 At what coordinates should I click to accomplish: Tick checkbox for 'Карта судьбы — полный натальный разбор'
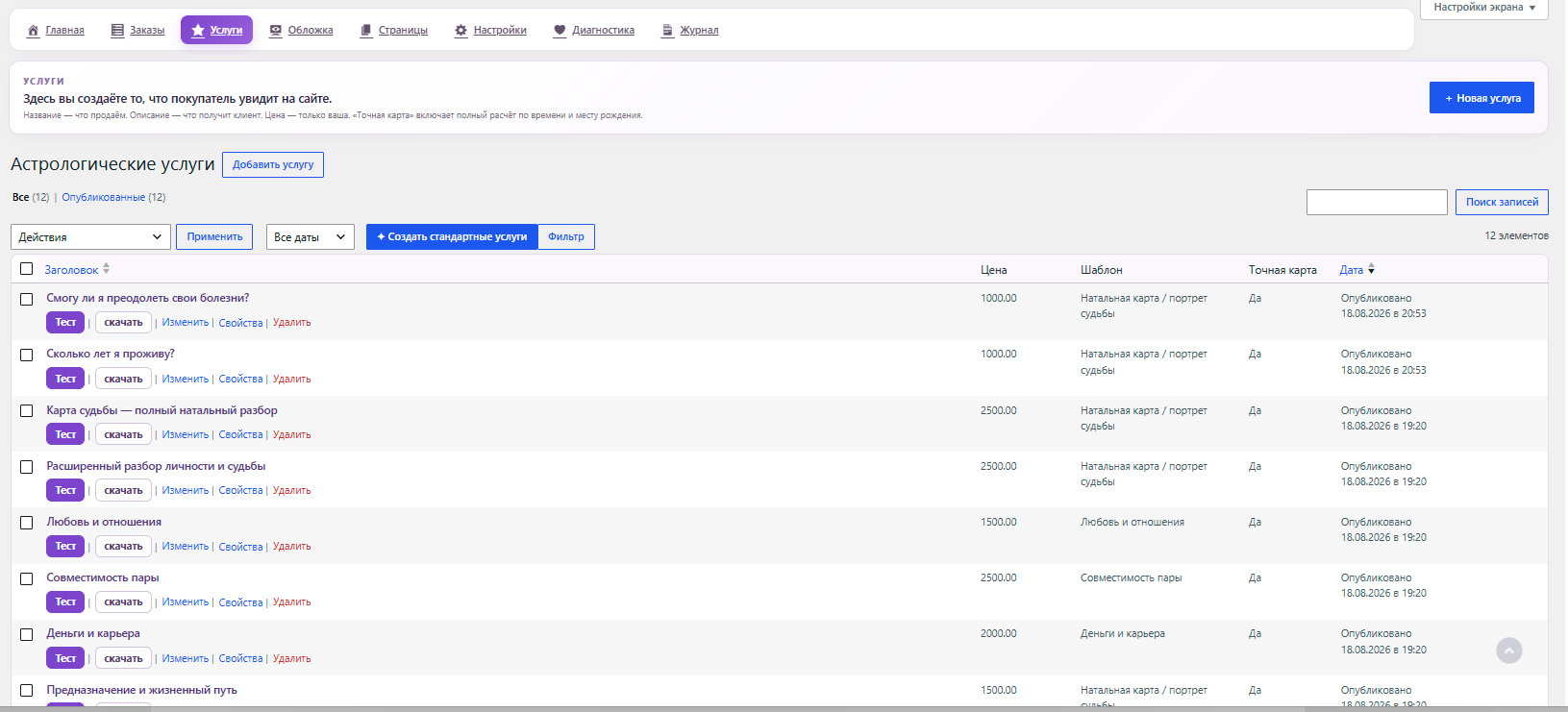(x=27, y=411)
